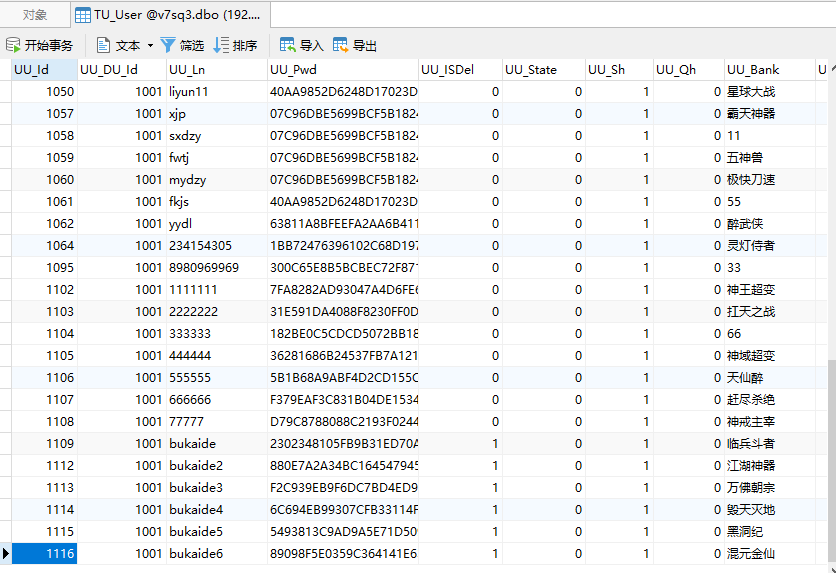This screenshot has width=836, height=573.
Task: Click the table icon on TU_User tab
Action: point(83,15)
